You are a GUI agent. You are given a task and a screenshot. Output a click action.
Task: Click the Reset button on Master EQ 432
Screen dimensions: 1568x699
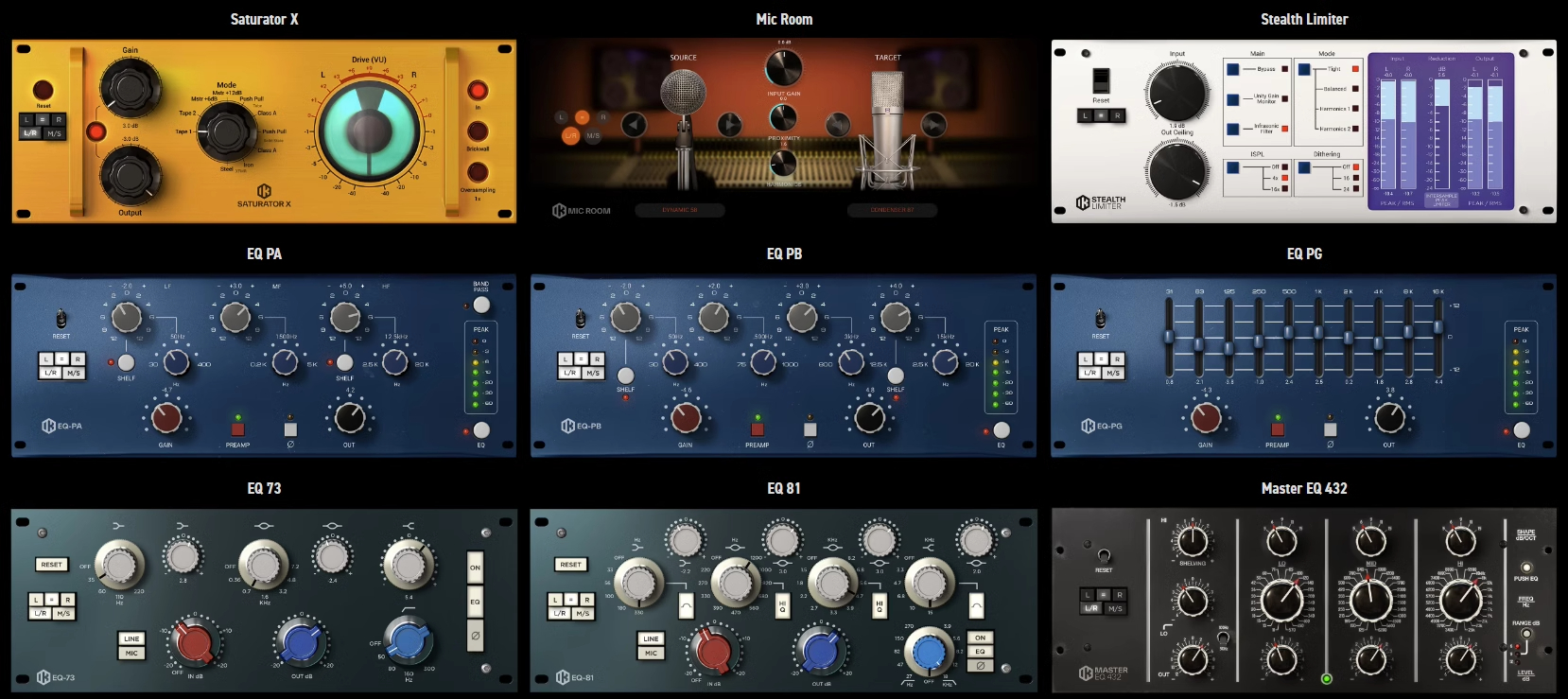click(x=1104, y=556)
